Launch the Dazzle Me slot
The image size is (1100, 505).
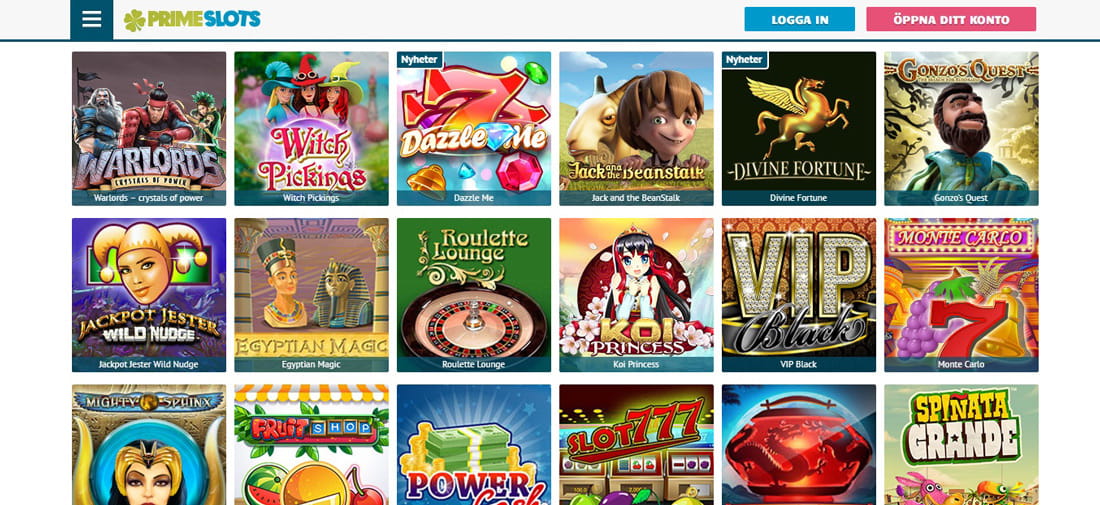click(474, 128)
